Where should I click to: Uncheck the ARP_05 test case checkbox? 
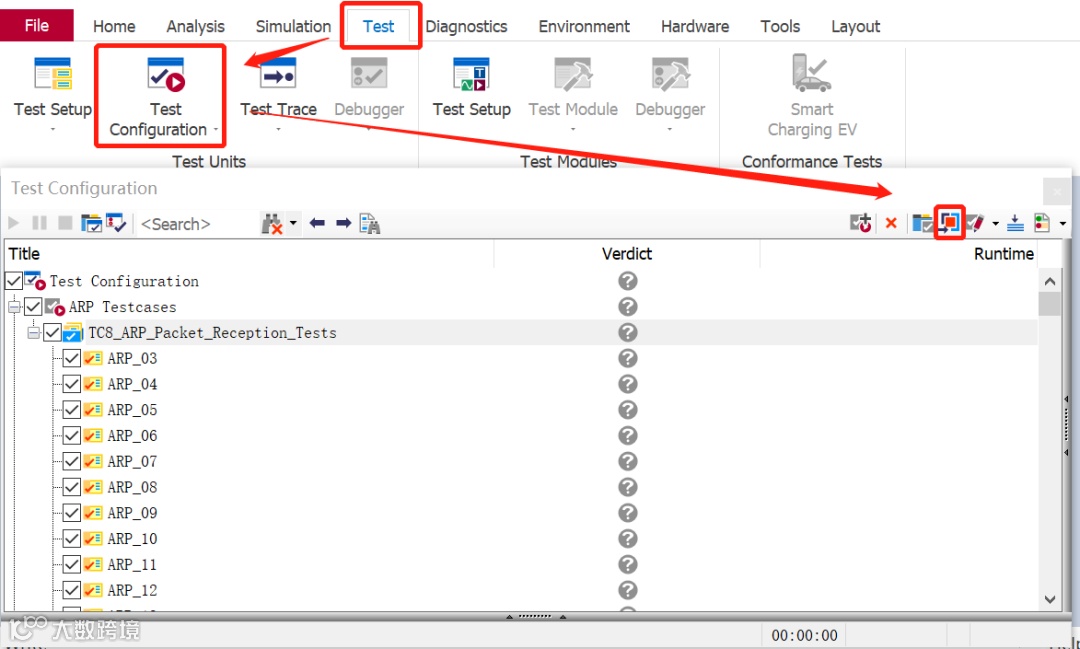[x=72, y=410]
